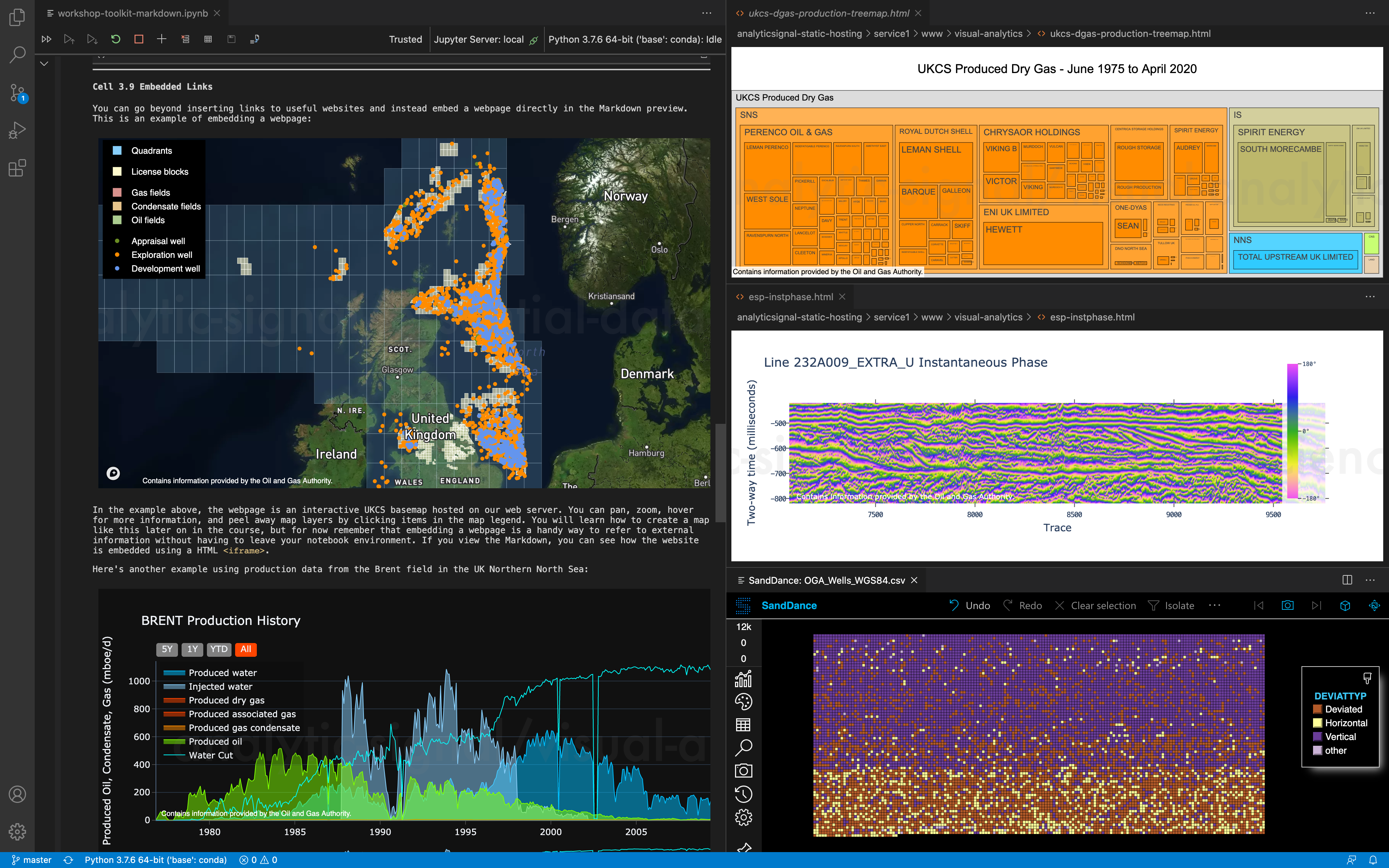This screenshot has height=868, width=1389.
Task: Toggle Trusted status of the notebook
Action: click(x=405, y=39)
